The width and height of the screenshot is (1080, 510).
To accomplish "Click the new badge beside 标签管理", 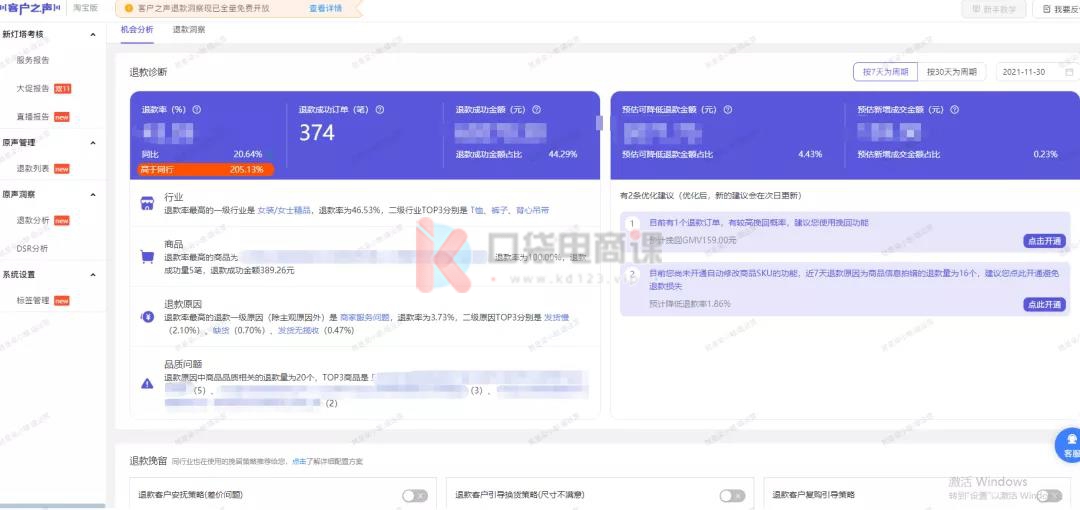I will pyautogui.click(x=62, y=300).
